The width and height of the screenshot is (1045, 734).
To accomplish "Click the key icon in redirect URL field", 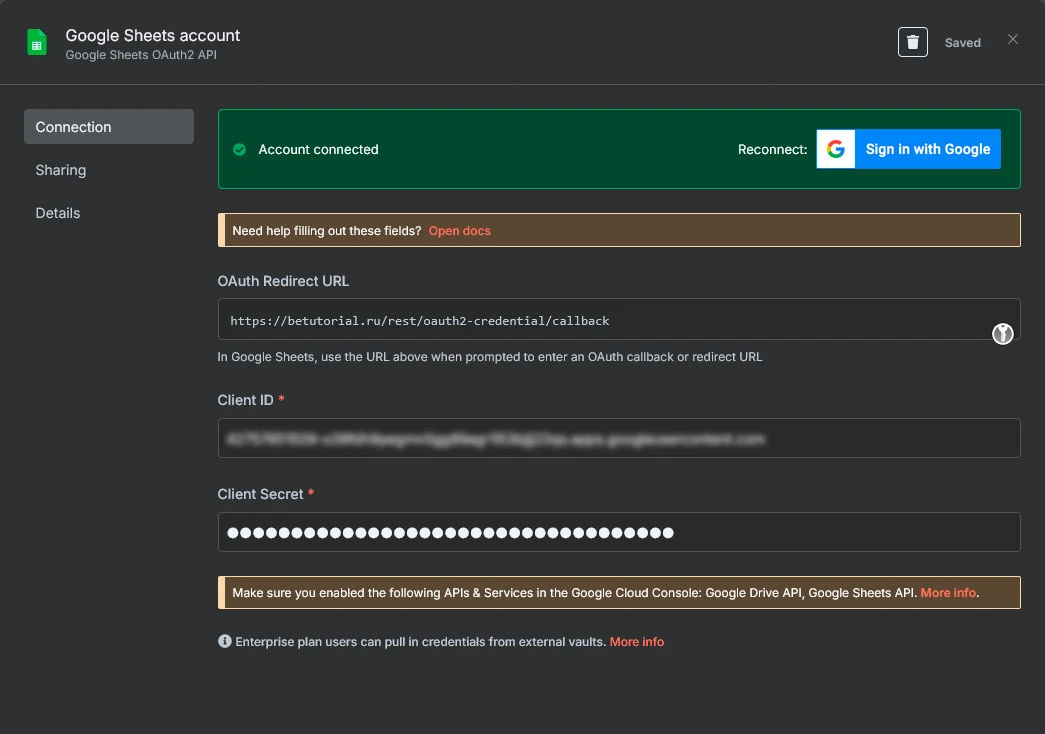I will coord(1003,334).
